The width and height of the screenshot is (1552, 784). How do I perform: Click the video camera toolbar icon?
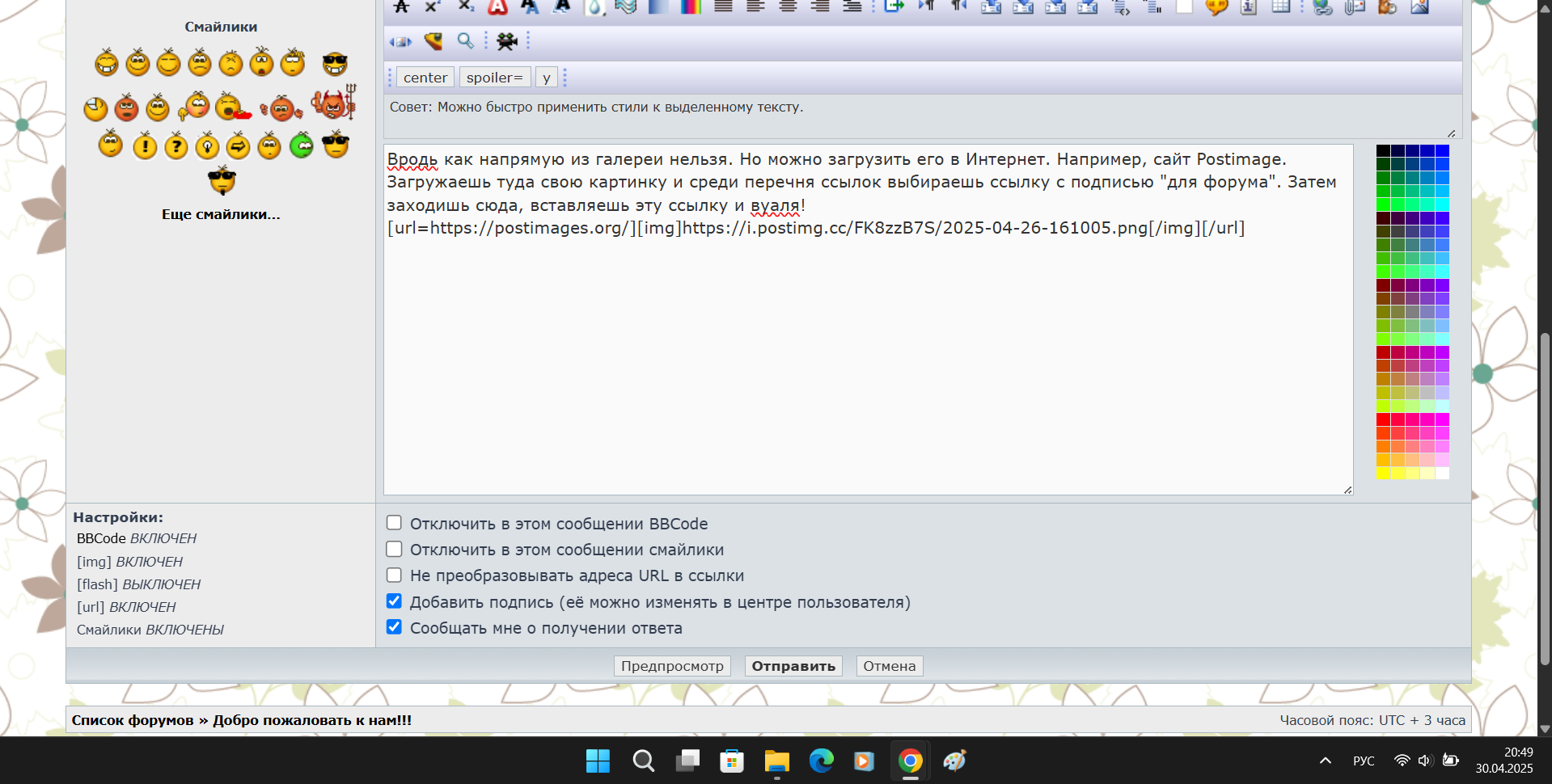[x=507, y=40]
